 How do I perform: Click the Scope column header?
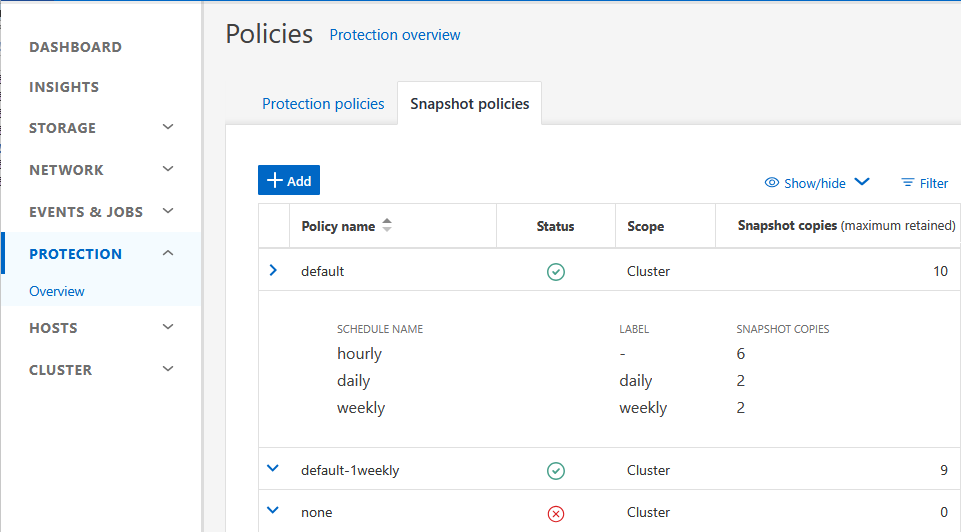click(645, 226)
